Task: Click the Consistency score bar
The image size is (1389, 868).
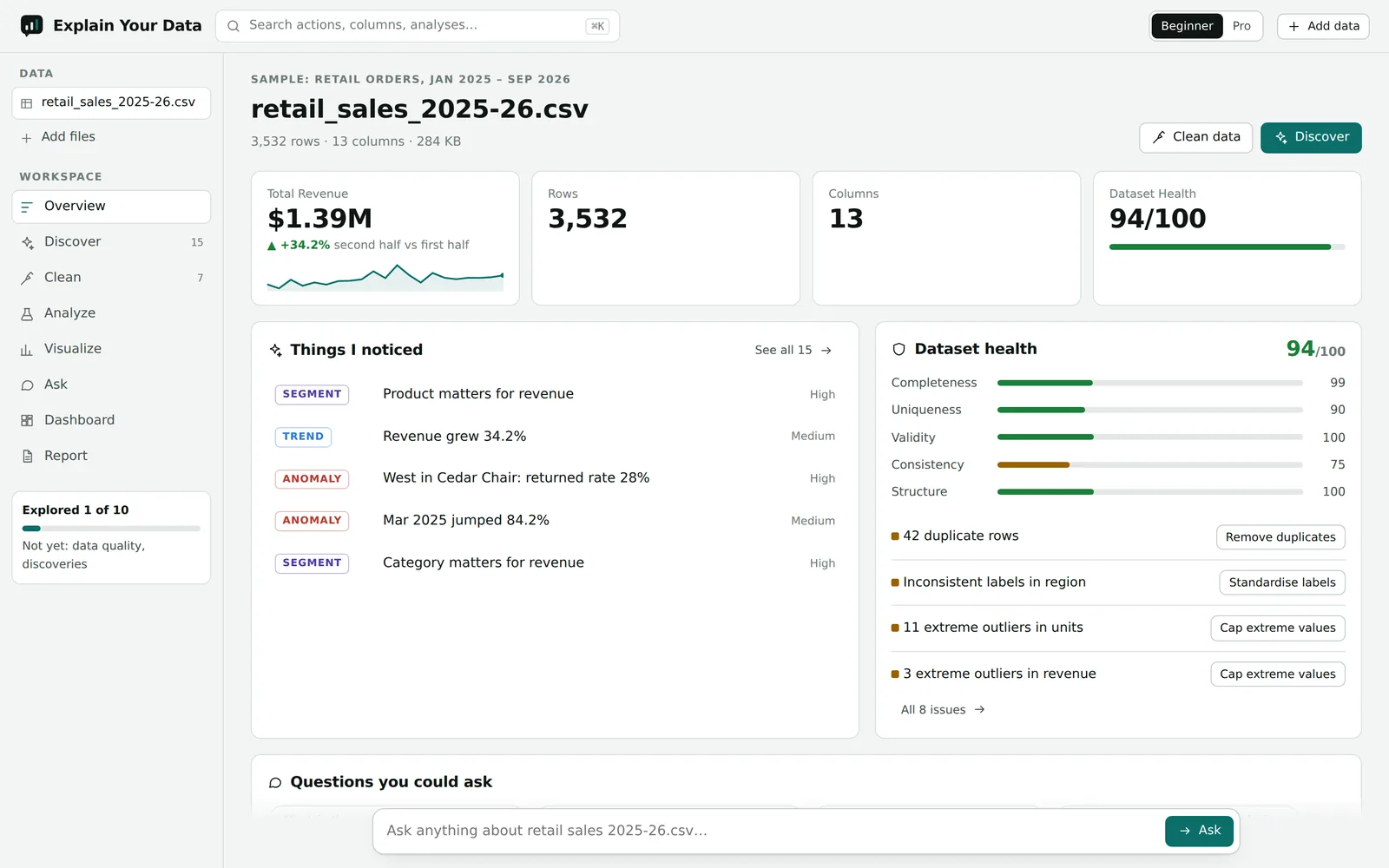Action: pyautogui.click(x=1149, y=465)
